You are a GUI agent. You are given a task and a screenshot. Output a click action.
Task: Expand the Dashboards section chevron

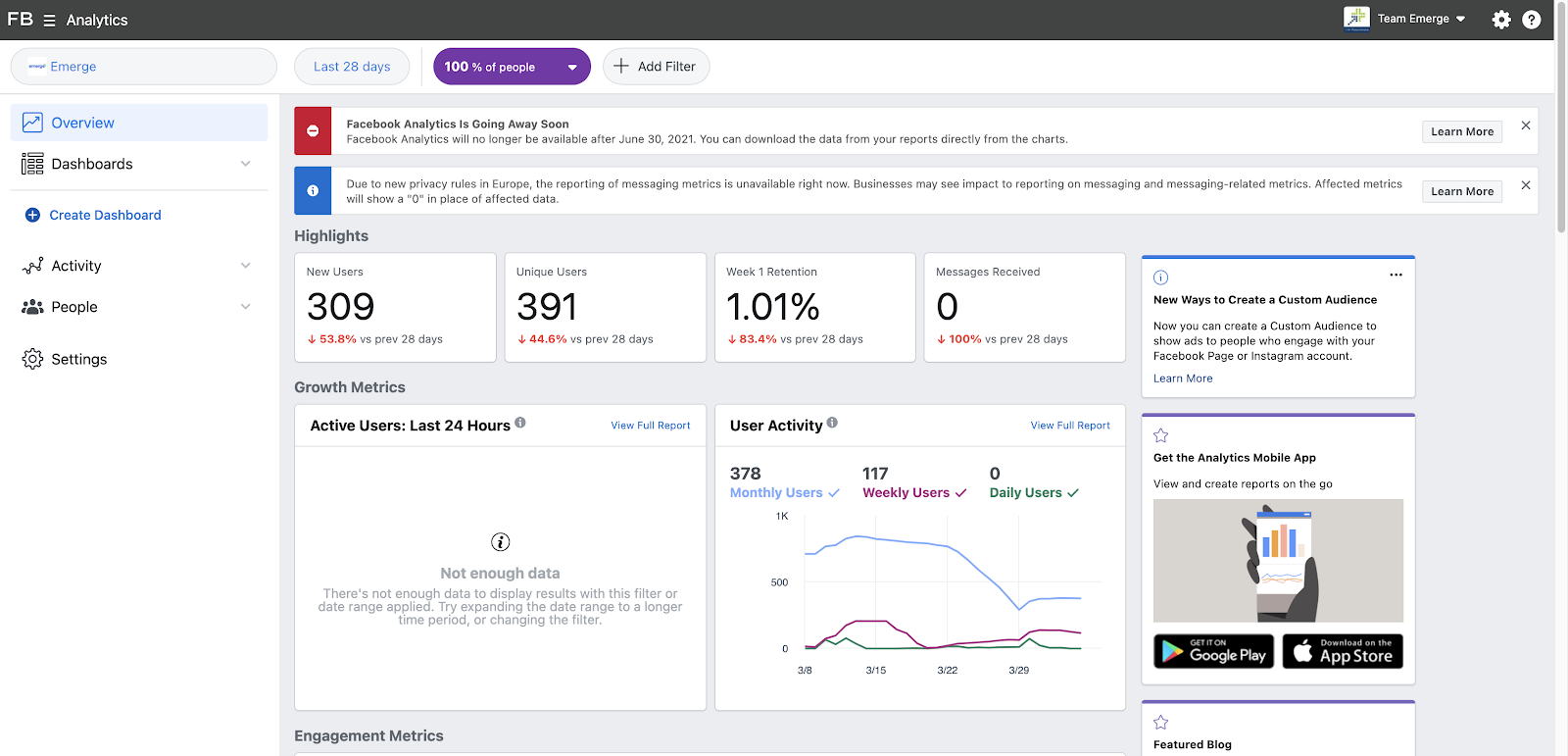[246, 164]
